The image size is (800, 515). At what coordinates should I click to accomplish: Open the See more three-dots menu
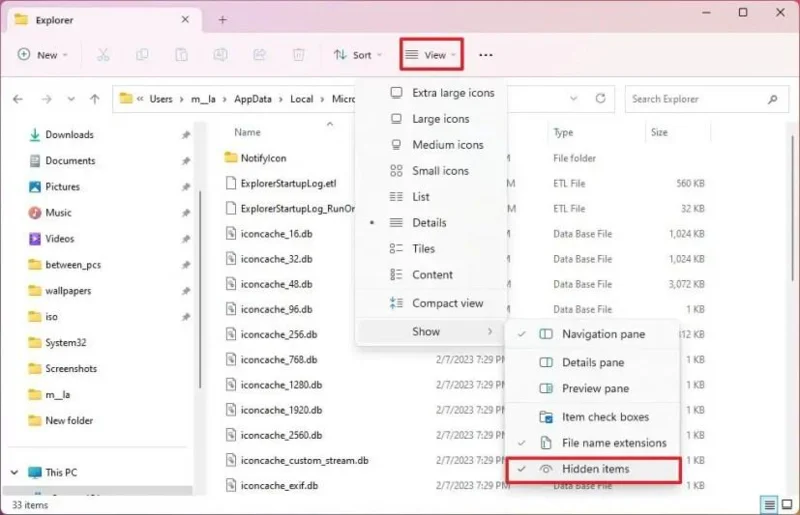(486, 55)
